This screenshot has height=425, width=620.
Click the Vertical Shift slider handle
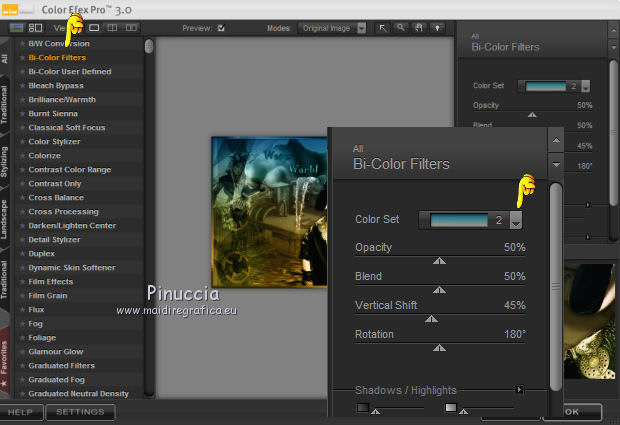(432, 319)
